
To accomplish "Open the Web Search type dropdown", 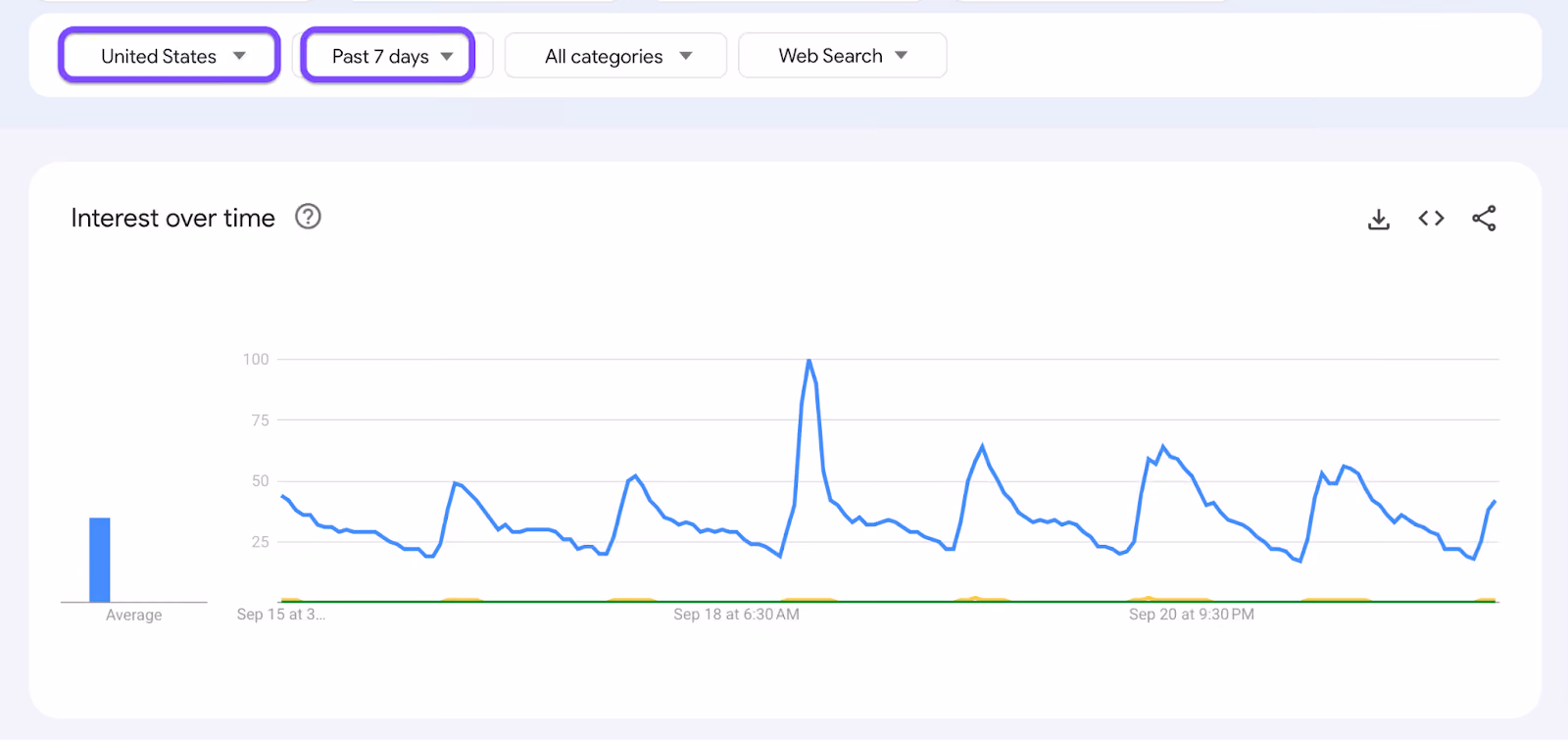I will (842, 56).
